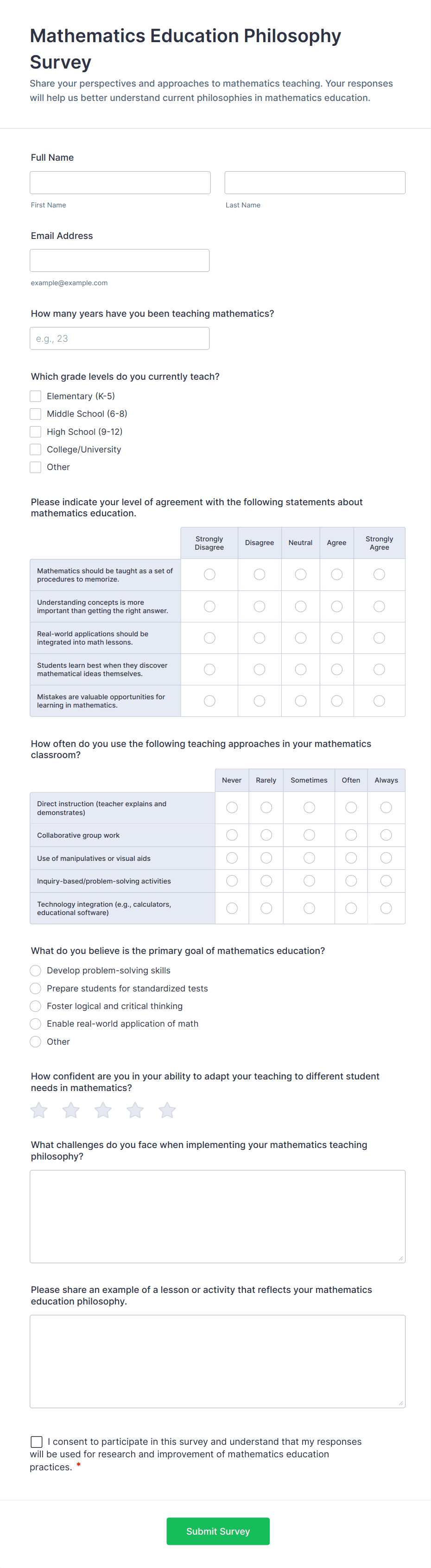
Task: Mark Never for direct instruction approach
Action: [x=231, y=807]
